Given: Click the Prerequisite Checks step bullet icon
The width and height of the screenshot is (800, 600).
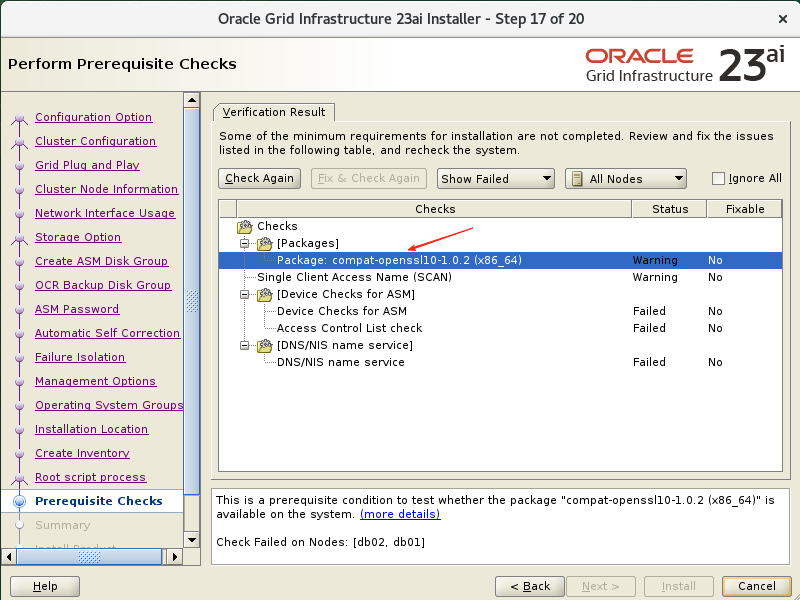Looking at the screenshot, I should click(x=19, y=502).
